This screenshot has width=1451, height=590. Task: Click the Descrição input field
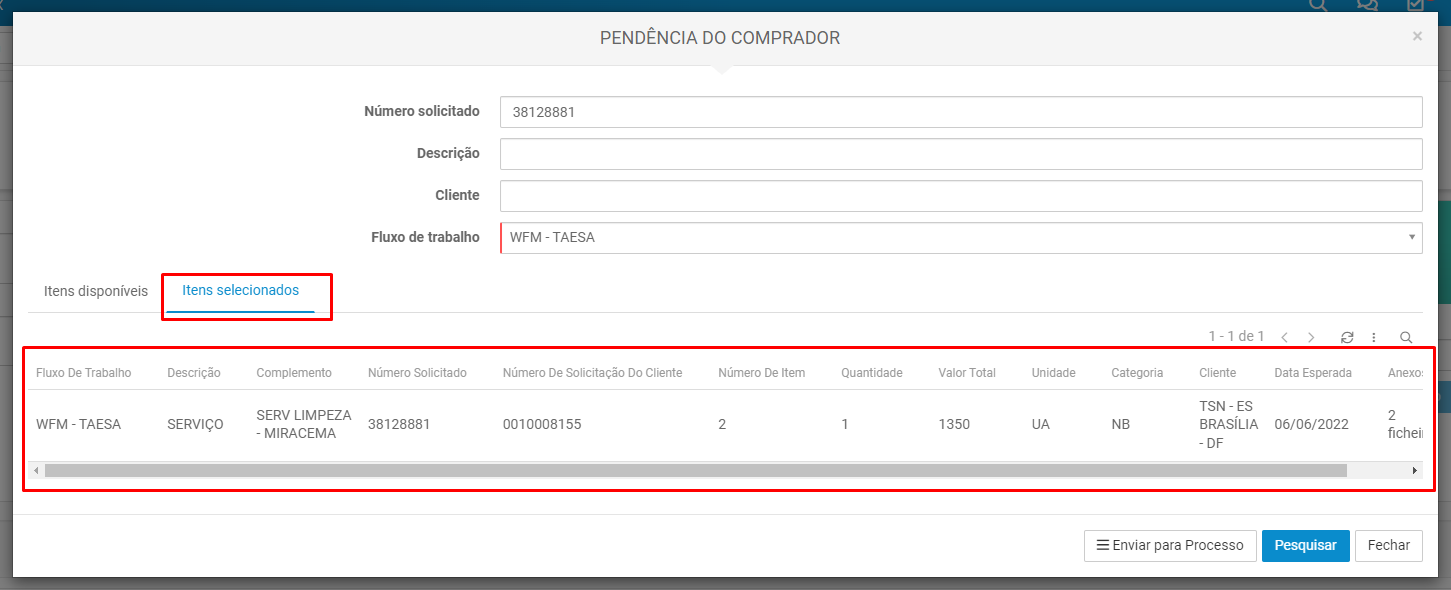[960, 153]
